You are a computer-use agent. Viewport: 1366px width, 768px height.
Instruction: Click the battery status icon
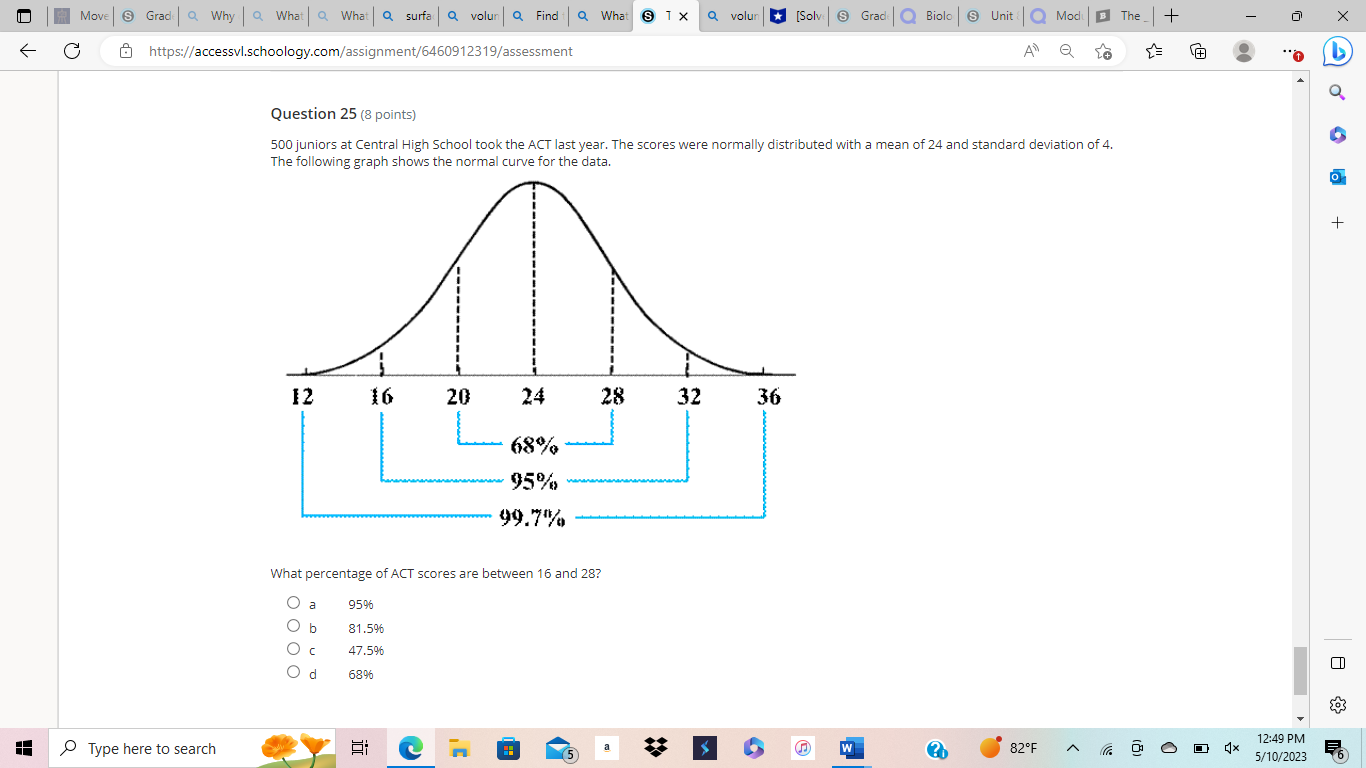click(1201, 748)
